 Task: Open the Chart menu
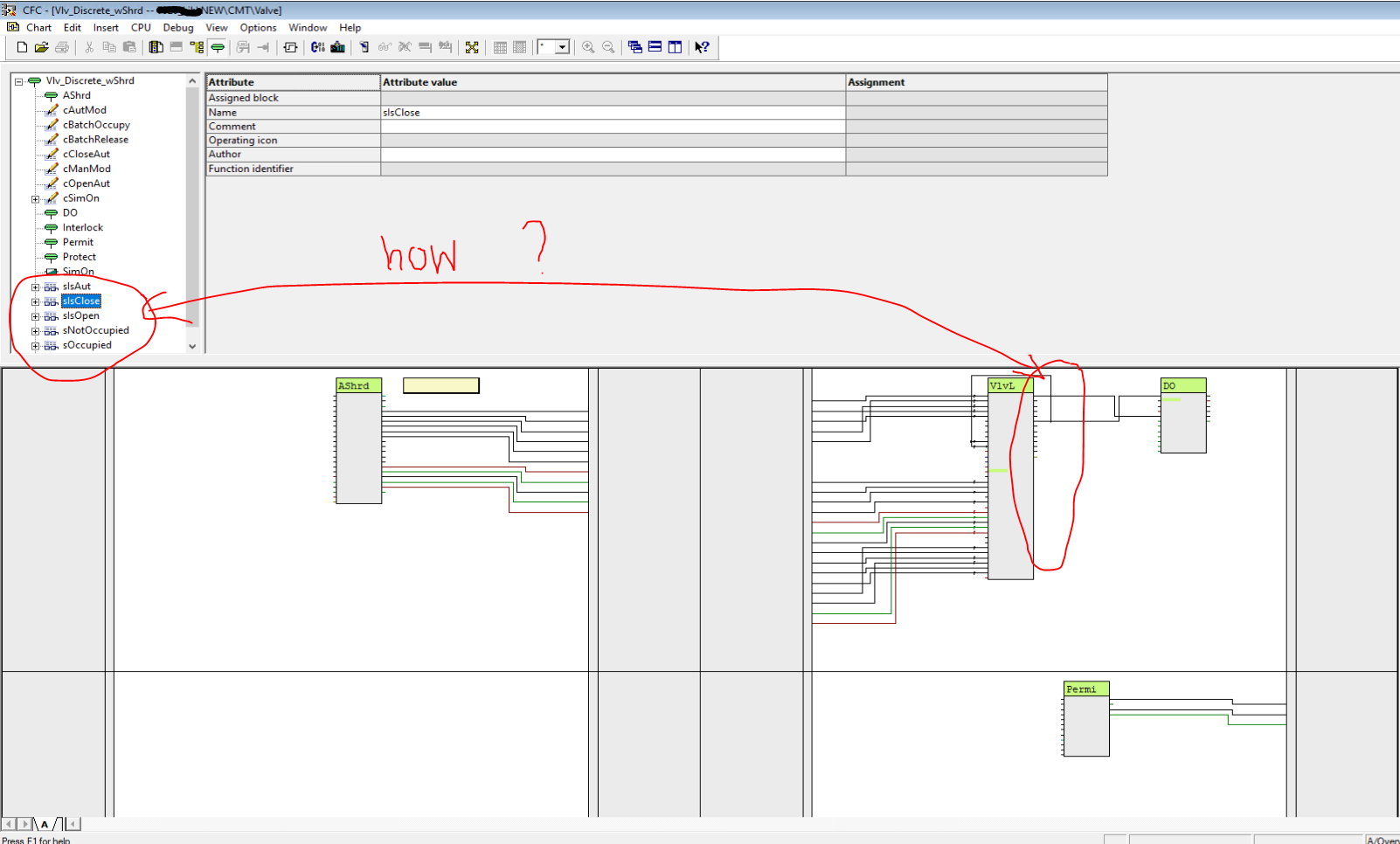[38, 27]
